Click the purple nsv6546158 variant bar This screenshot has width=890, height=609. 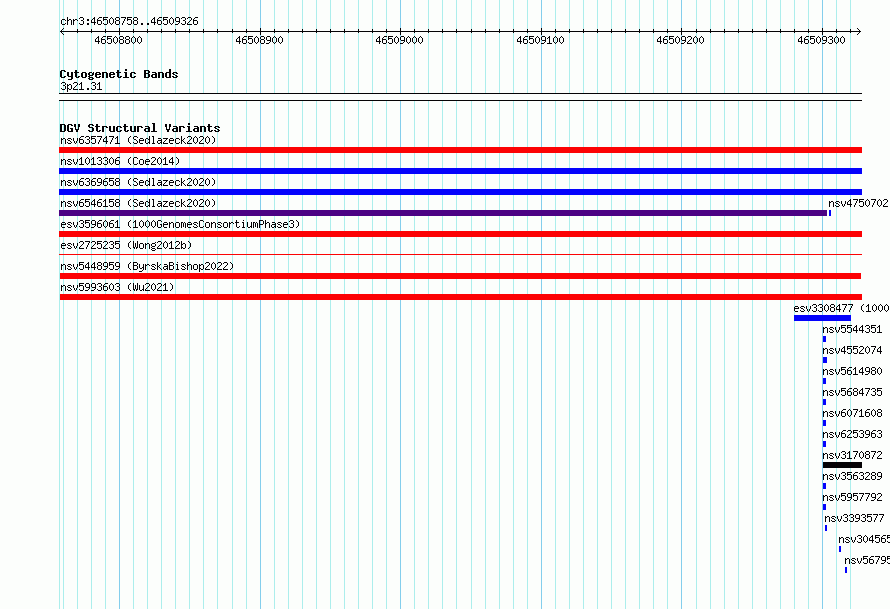tap(443, 213)
